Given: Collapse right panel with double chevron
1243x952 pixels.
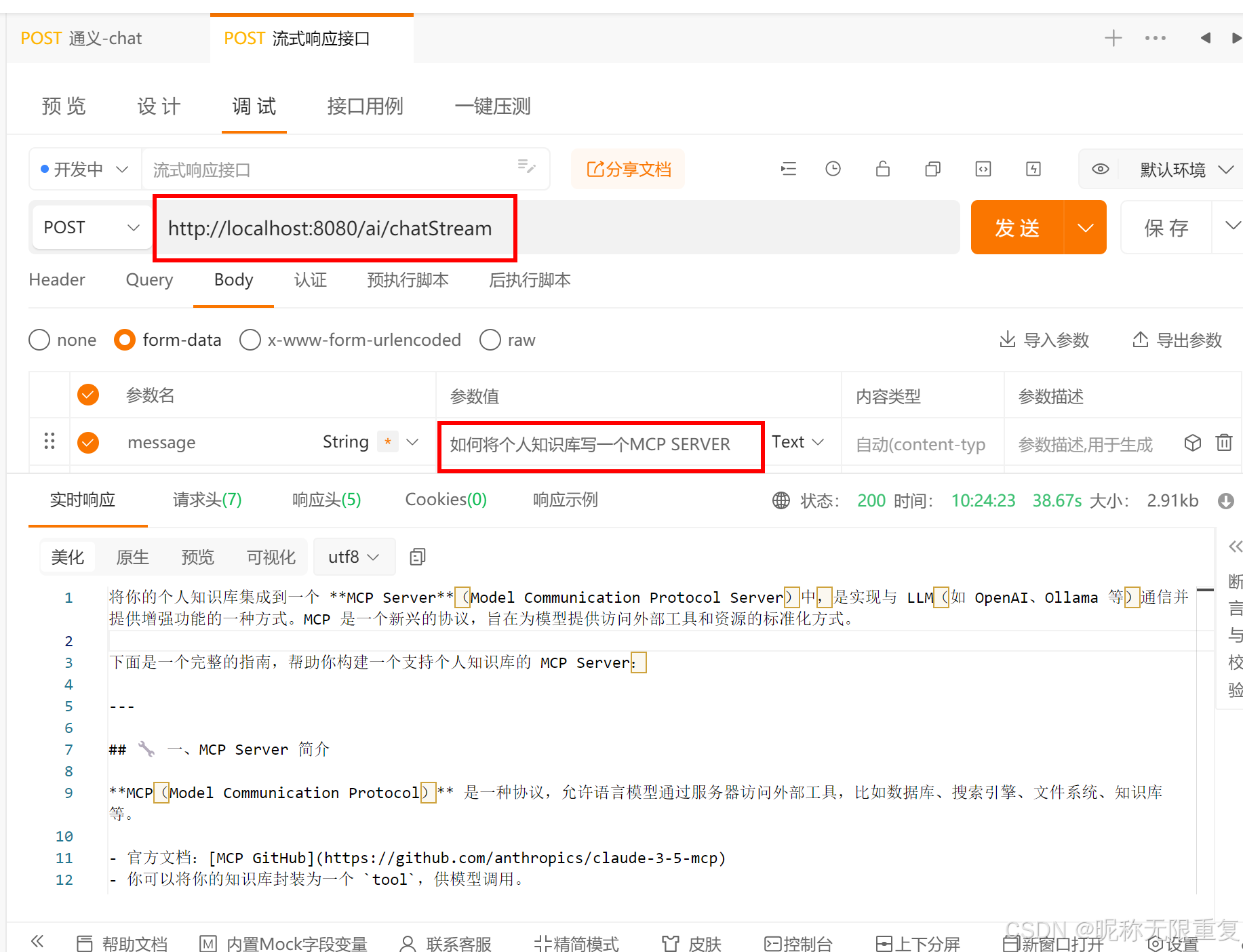Looking at the screenshot, I should click(x=1236, y=547).
